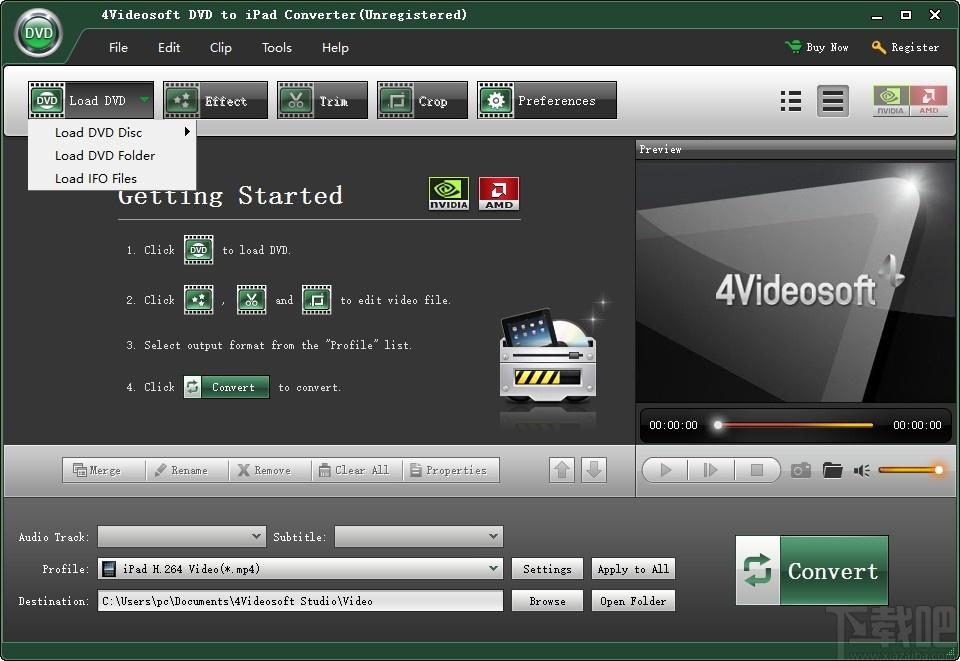This screenshot has height=661, width=960.
Task: Open the Effect tool
Action: (215, 100)
